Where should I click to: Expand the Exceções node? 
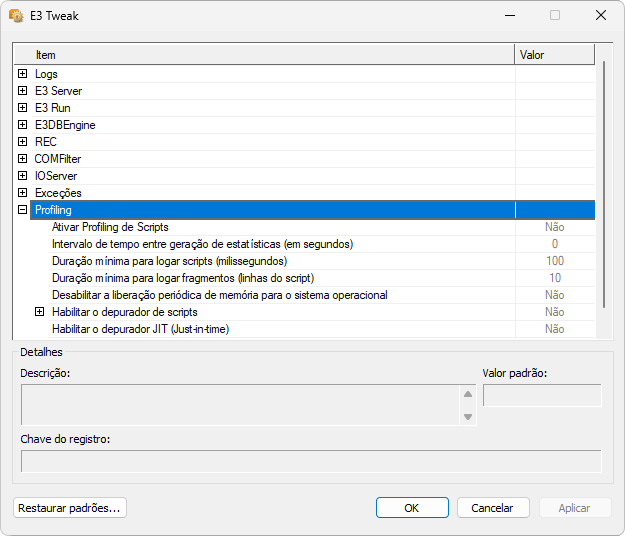tap(22, 193)
